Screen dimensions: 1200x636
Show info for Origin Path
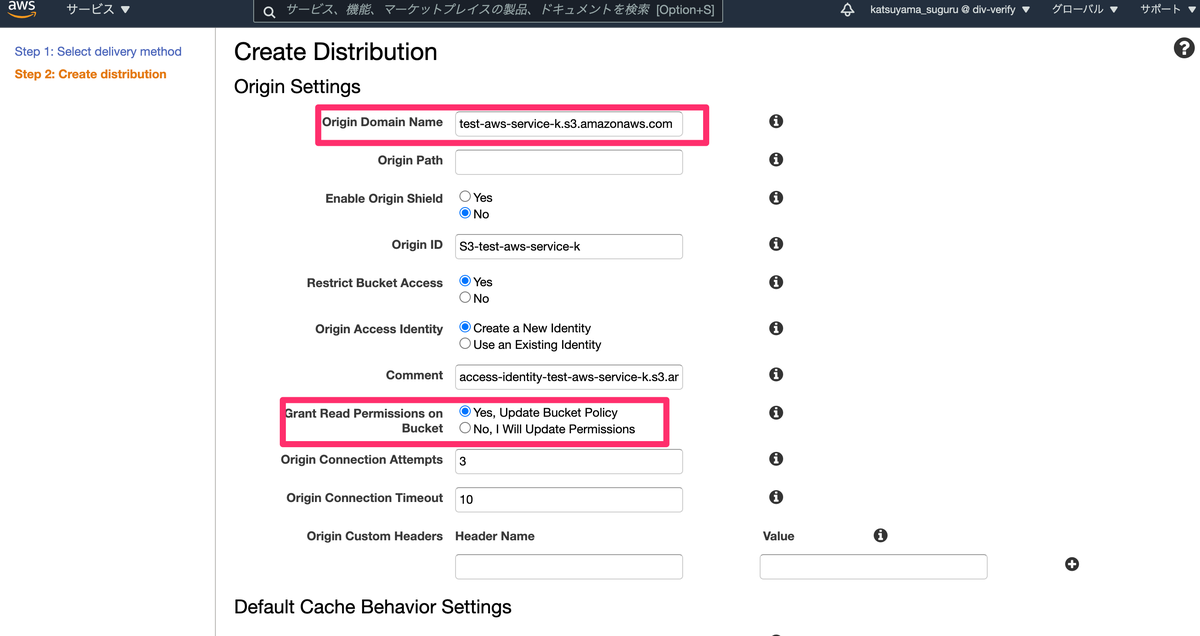pos(775,159)
